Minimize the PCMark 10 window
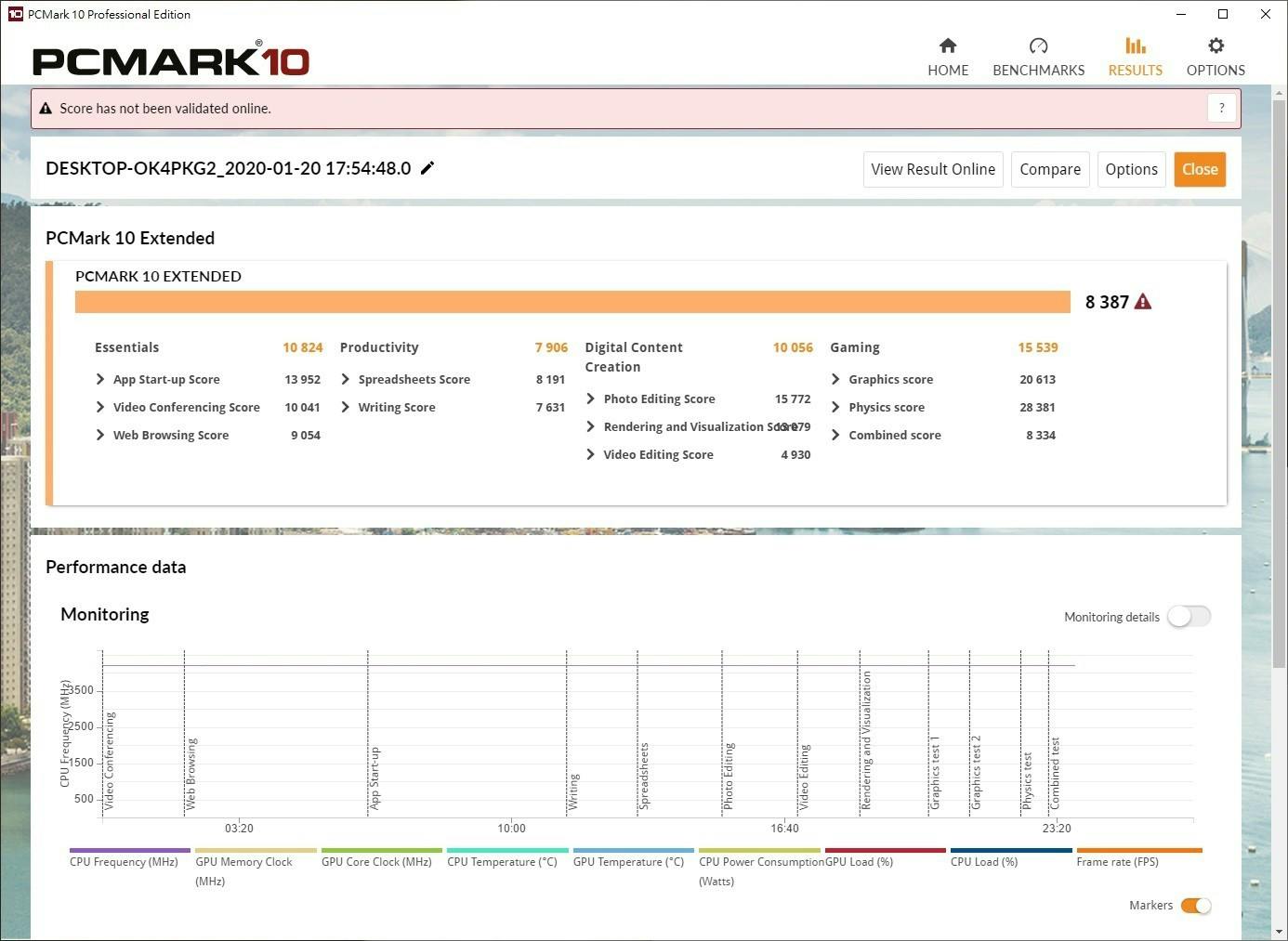Viewport: 1288px width, 941px height. 1181,14
